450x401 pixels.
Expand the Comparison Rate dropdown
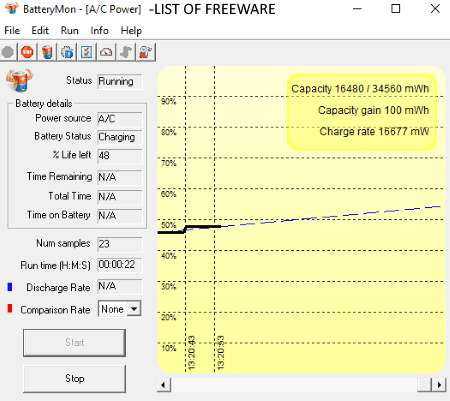tap(134, 309)
